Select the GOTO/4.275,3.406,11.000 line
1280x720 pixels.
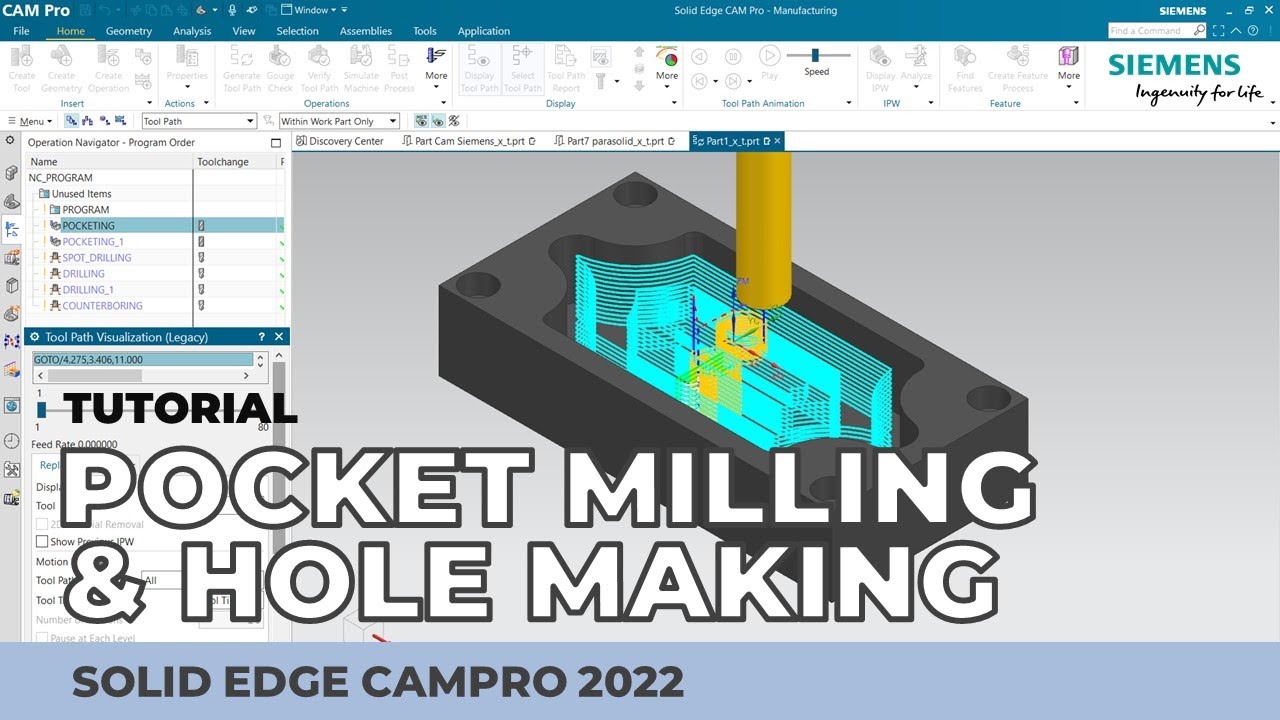[143, 360]
